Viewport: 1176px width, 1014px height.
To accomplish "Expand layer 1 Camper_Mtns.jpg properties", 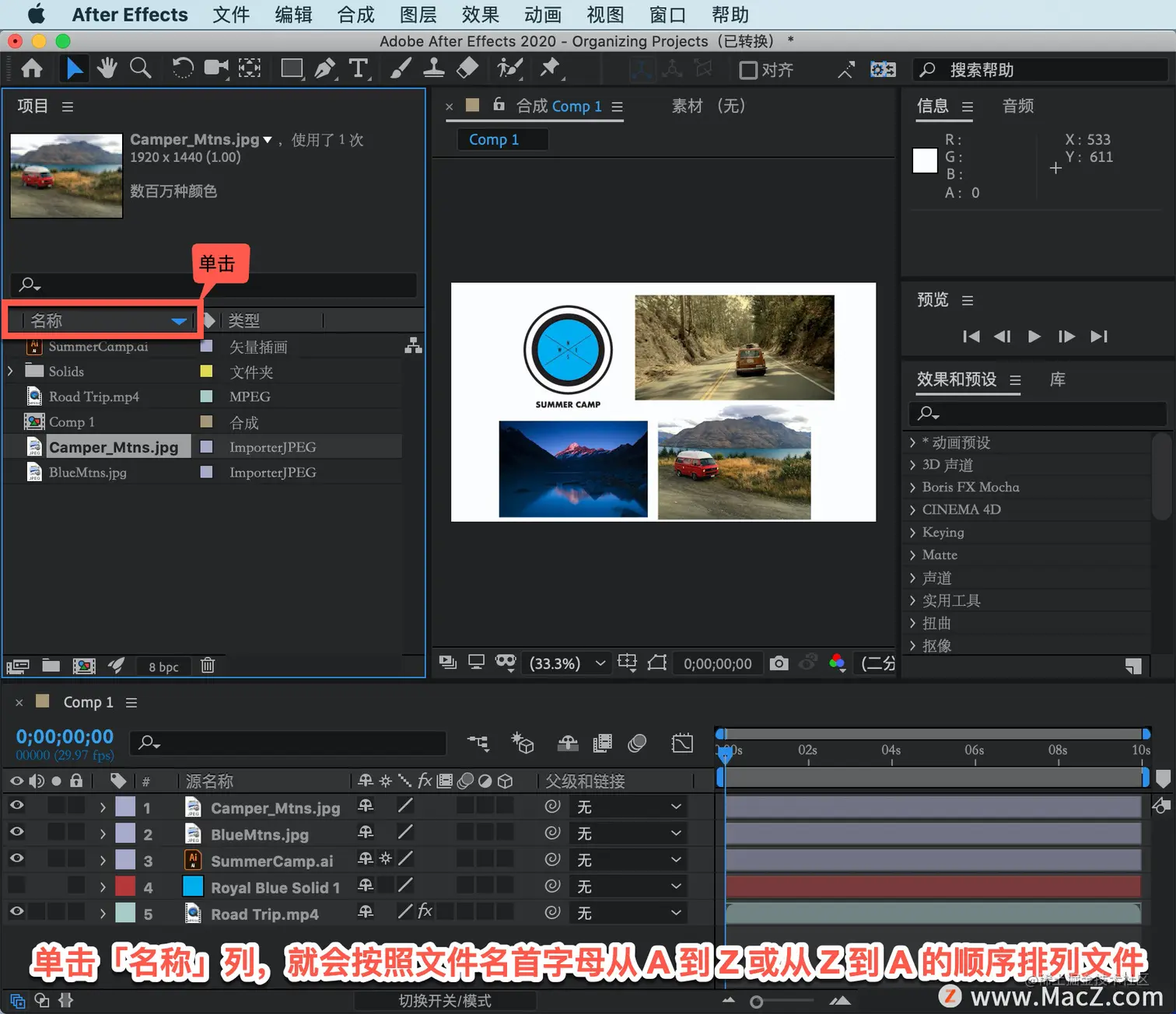I will coord(103,808).
